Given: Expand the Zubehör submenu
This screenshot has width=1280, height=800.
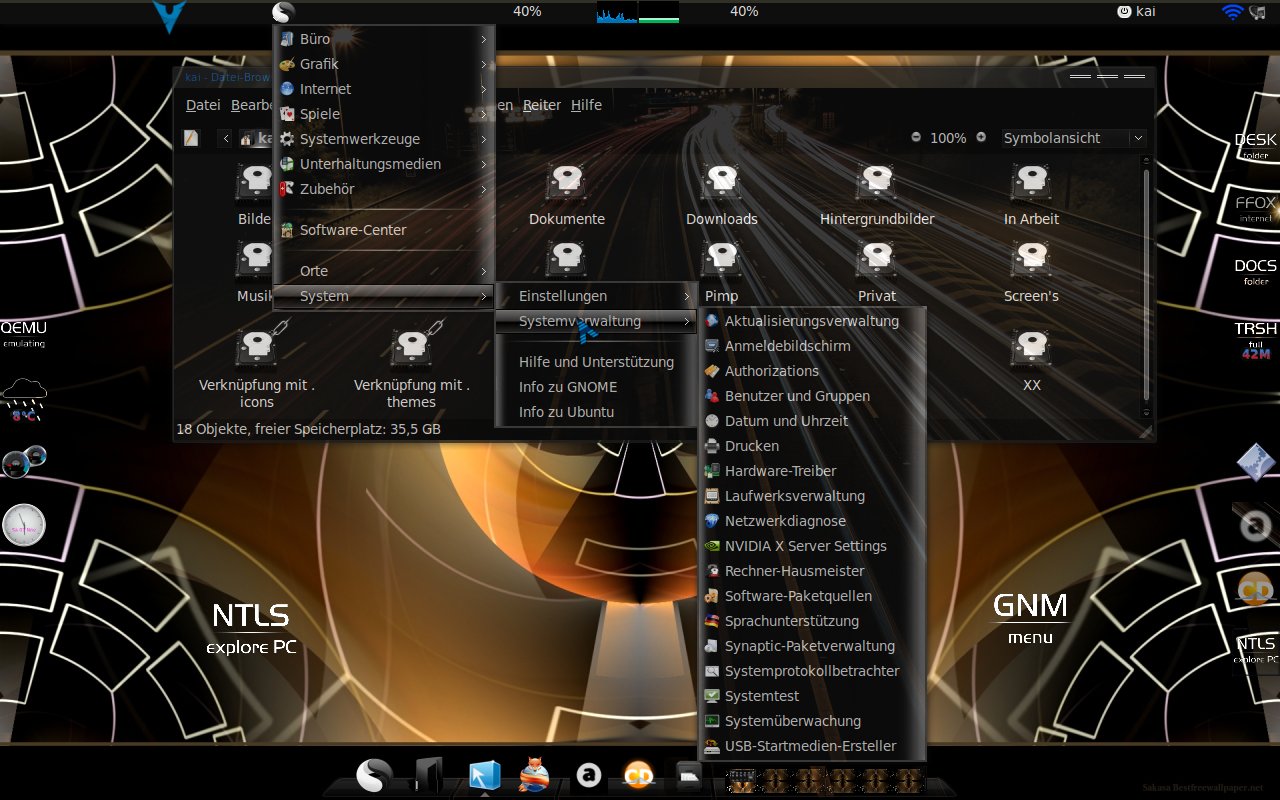Looking at the screenshot, I should click(x=384, y=189).
